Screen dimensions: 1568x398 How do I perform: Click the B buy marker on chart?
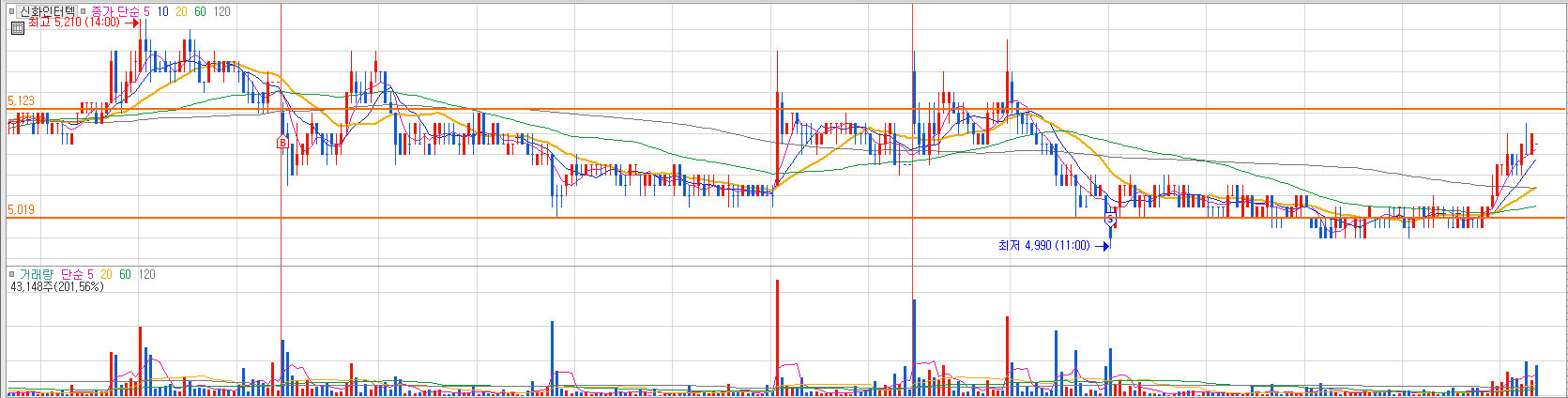pyautogui.click(x=282, y=143)
